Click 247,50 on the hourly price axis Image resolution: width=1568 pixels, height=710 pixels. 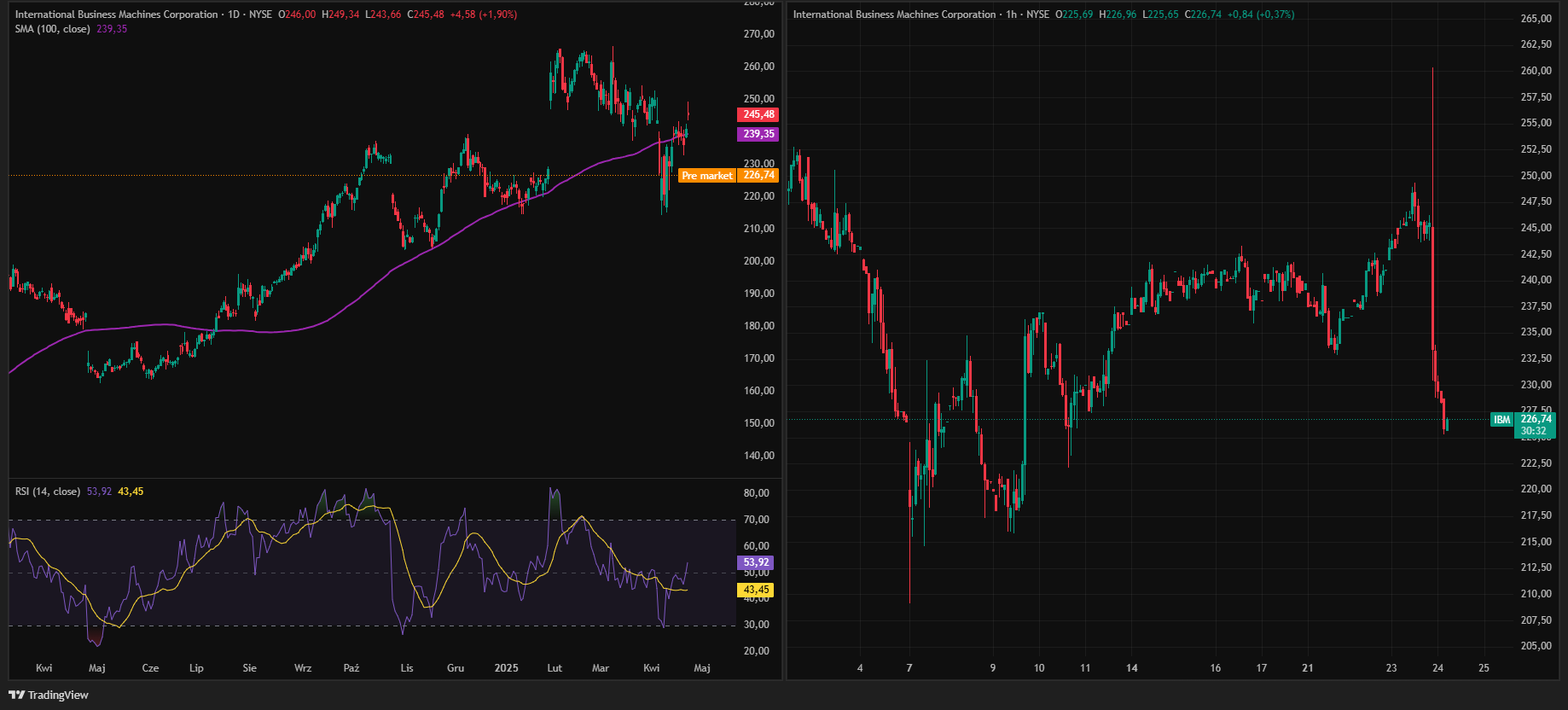[1536, 201]
